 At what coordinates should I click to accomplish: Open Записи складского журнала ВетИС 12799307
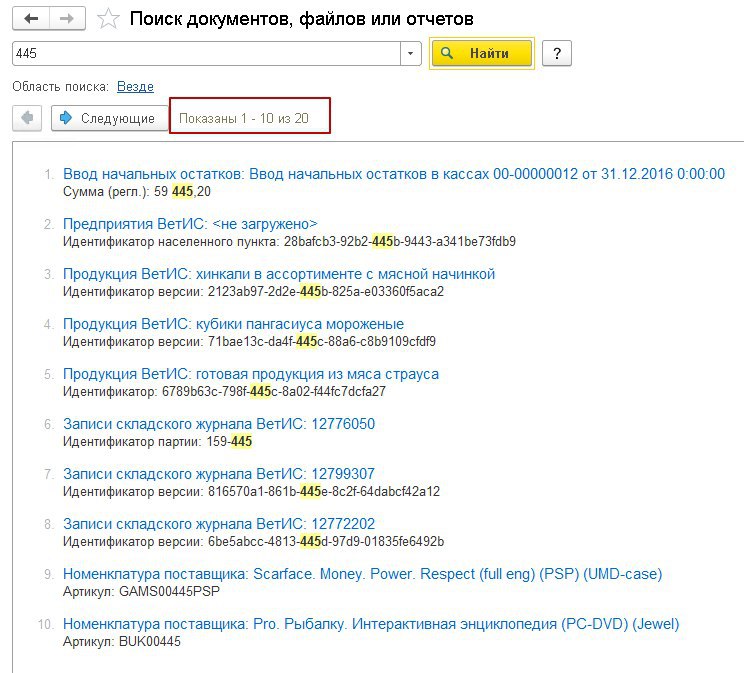219,474
